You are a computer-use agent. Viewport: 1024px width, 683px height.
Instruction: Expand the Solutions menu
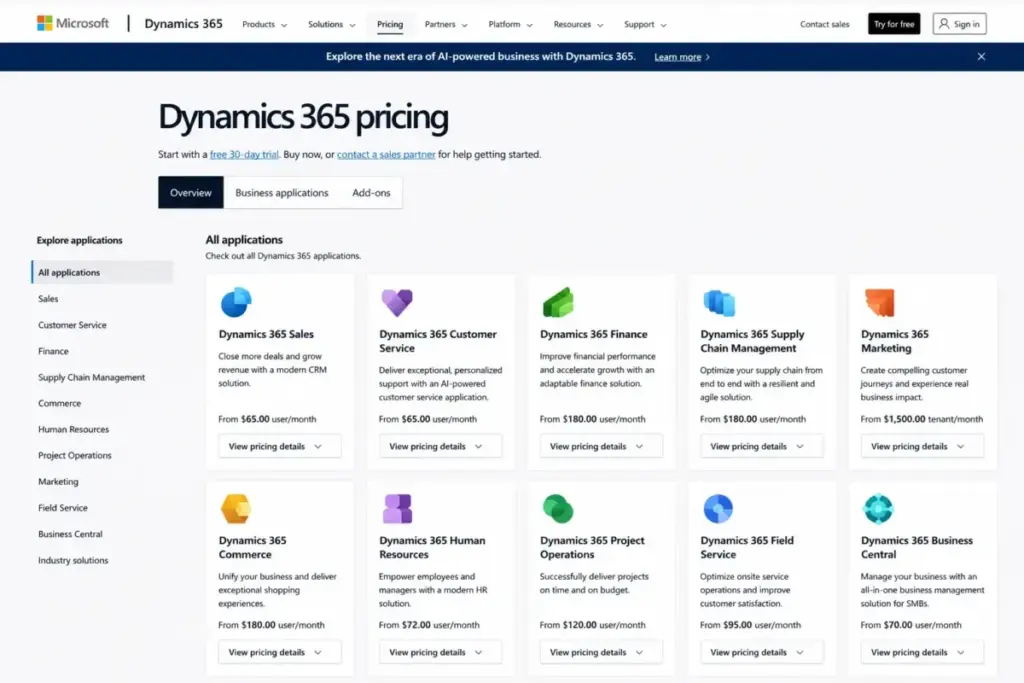pos(332,25)
